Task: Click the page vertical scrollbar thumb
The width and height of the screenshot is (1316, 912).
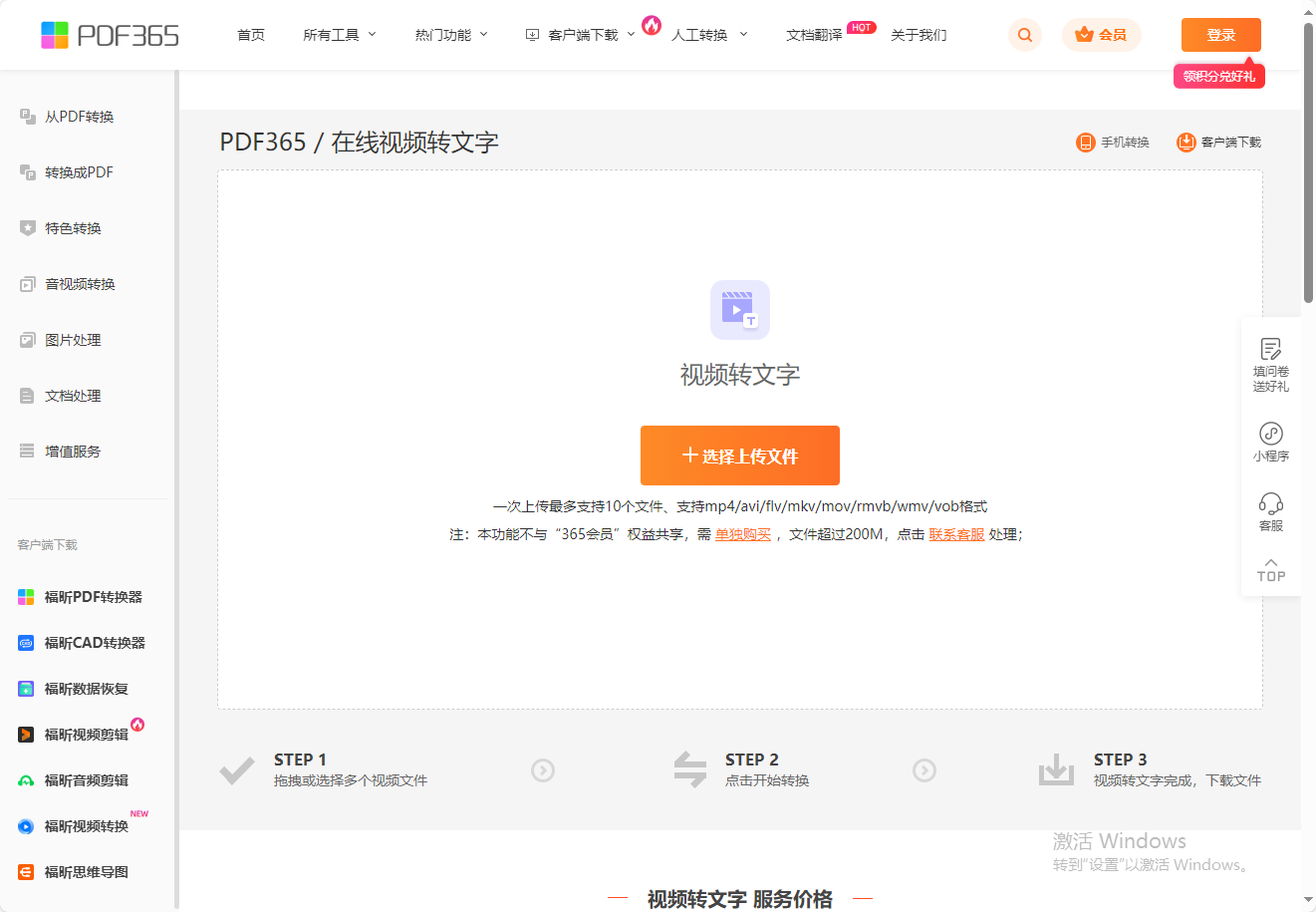Action: pyautogui.click(x=1308, y=161)
